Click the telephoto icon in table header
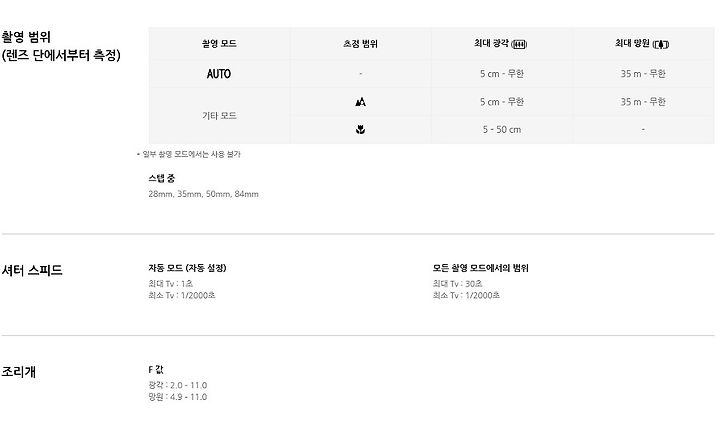Screen dimensions: 720x436 660,45
